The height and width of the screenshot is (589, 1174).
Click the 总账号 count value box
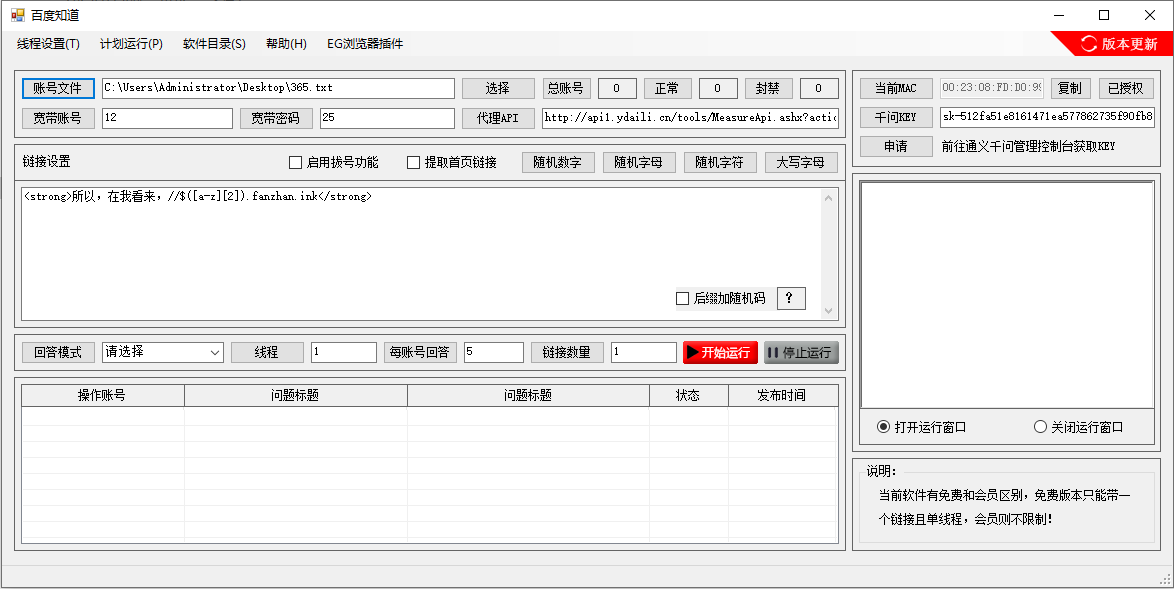pos(617,88)
